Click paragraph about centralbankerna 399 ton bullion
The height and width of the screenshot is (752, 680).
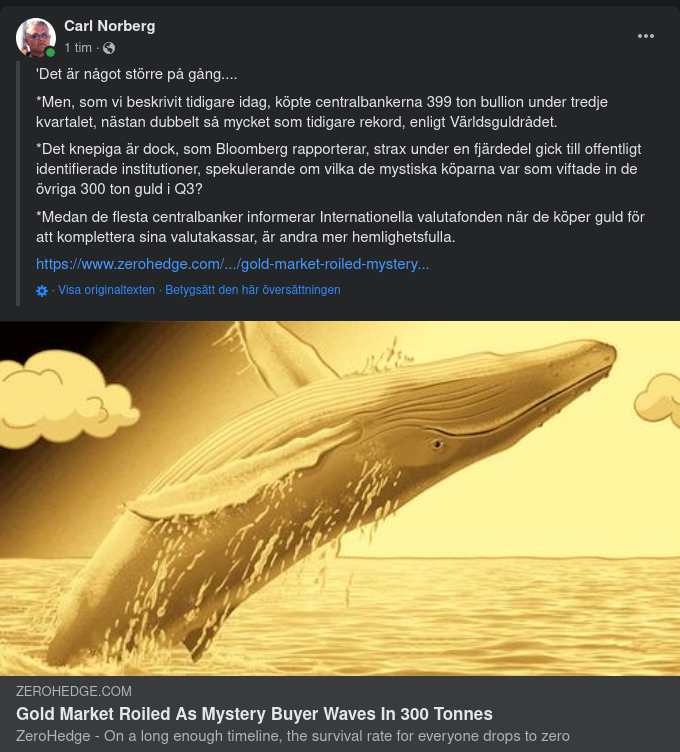322,112
